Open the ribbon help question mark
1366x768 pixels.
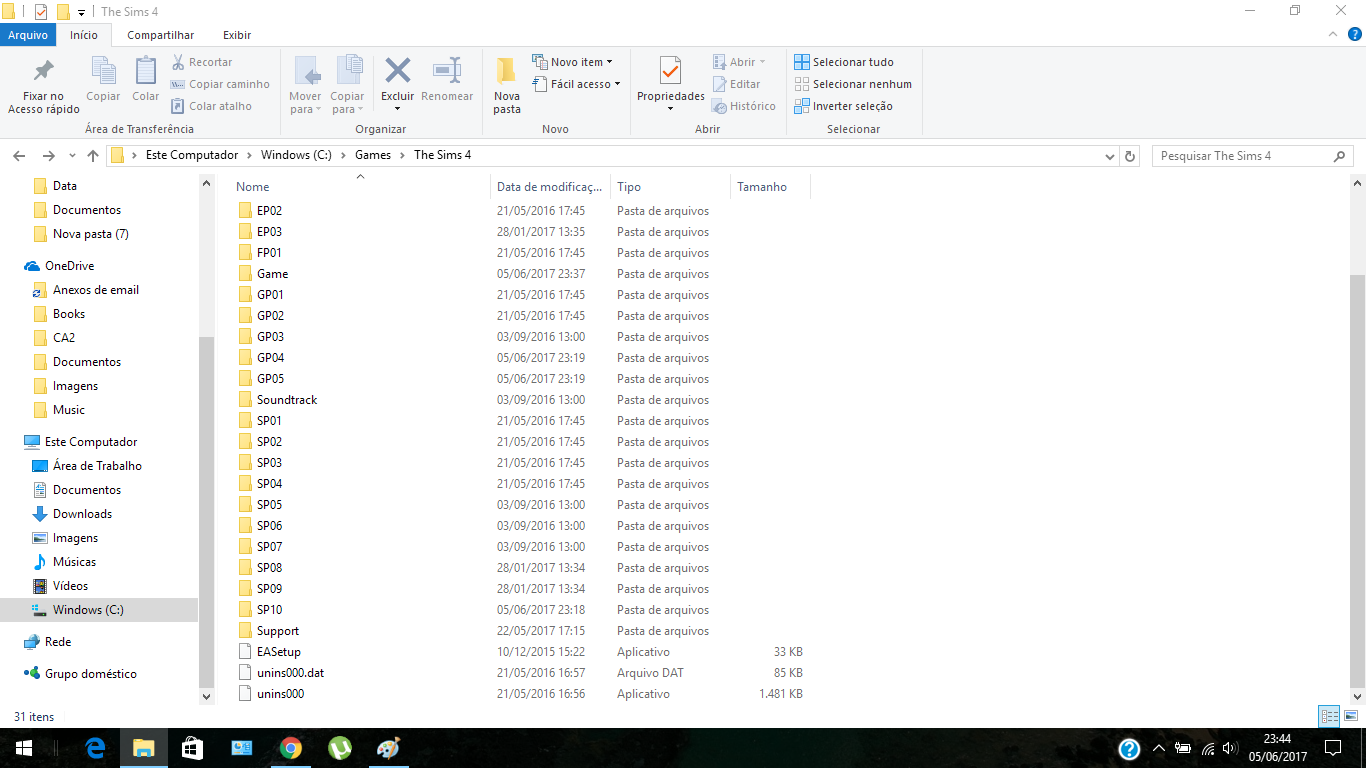[x=1353, y=34]
